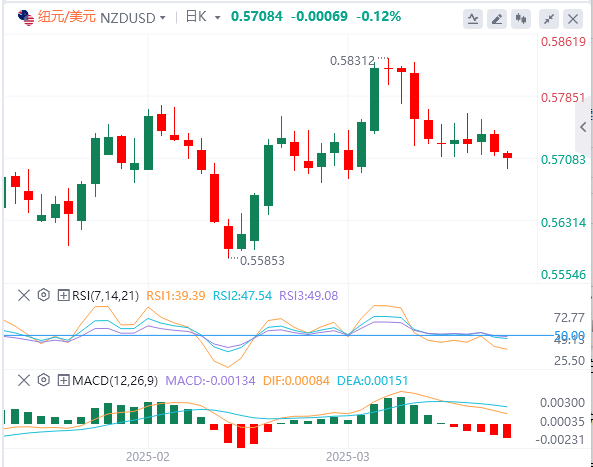
Task: Click the change value -0.00069
Action: pos(319,16)
